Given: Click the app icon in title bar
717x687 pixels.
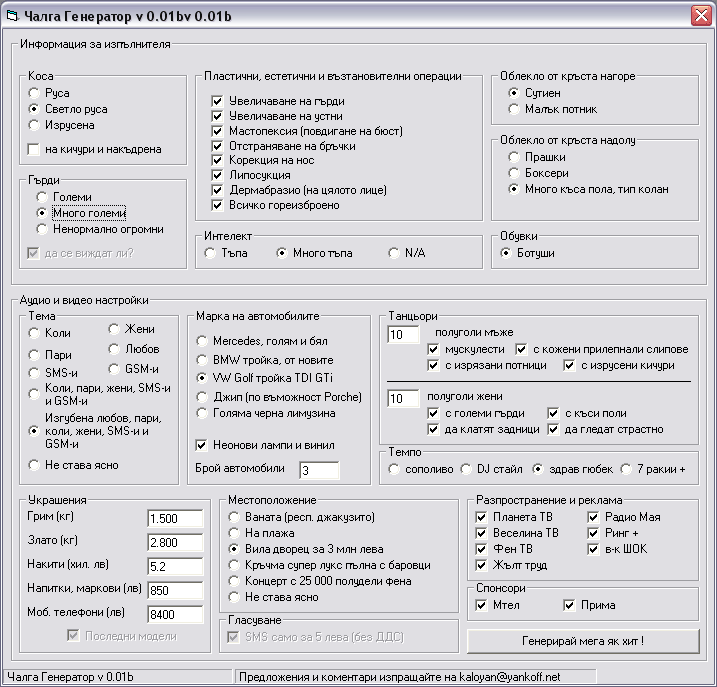Looking at the screenshot, I should coord(11,15).
